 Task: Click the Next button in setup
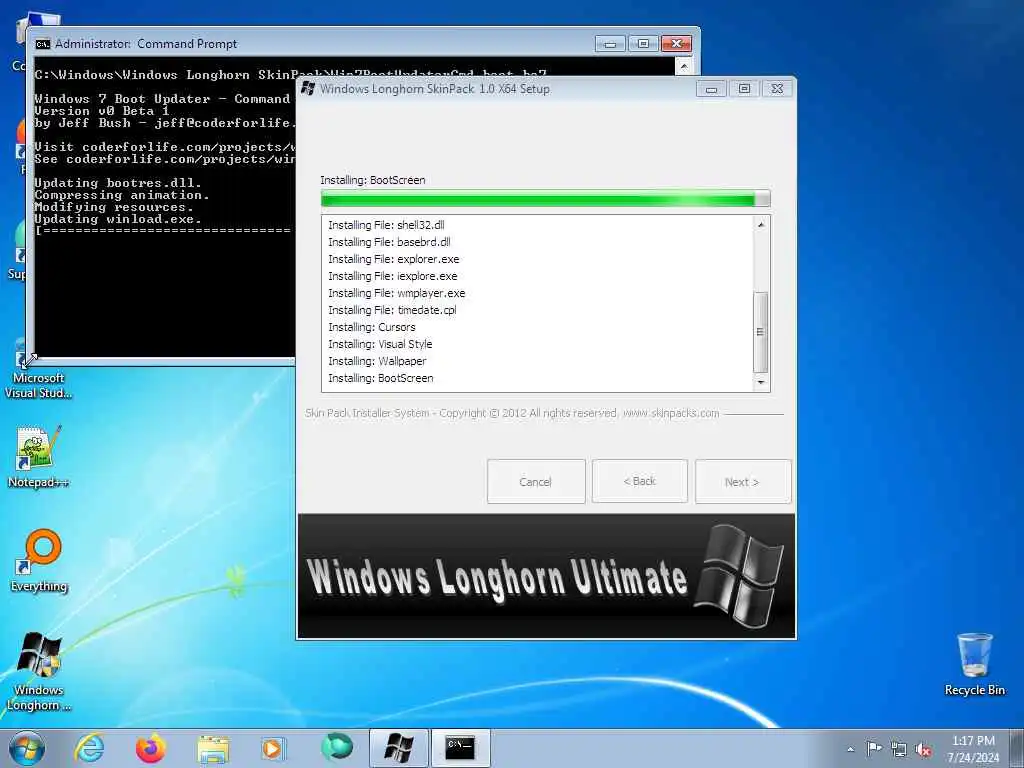click(x=743, y=481)
